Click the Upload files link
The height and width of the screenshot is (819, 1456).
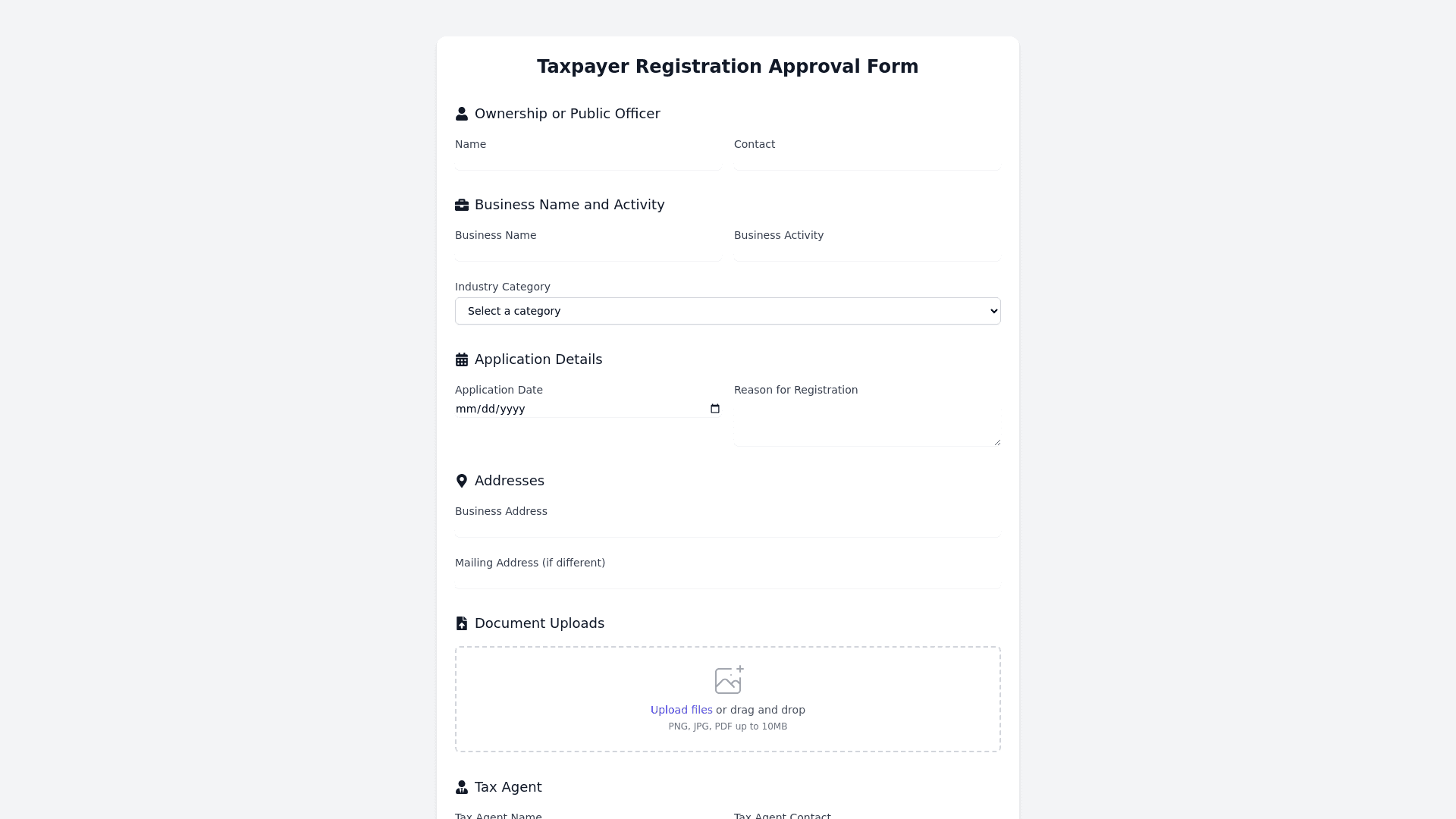click(681, 710)
